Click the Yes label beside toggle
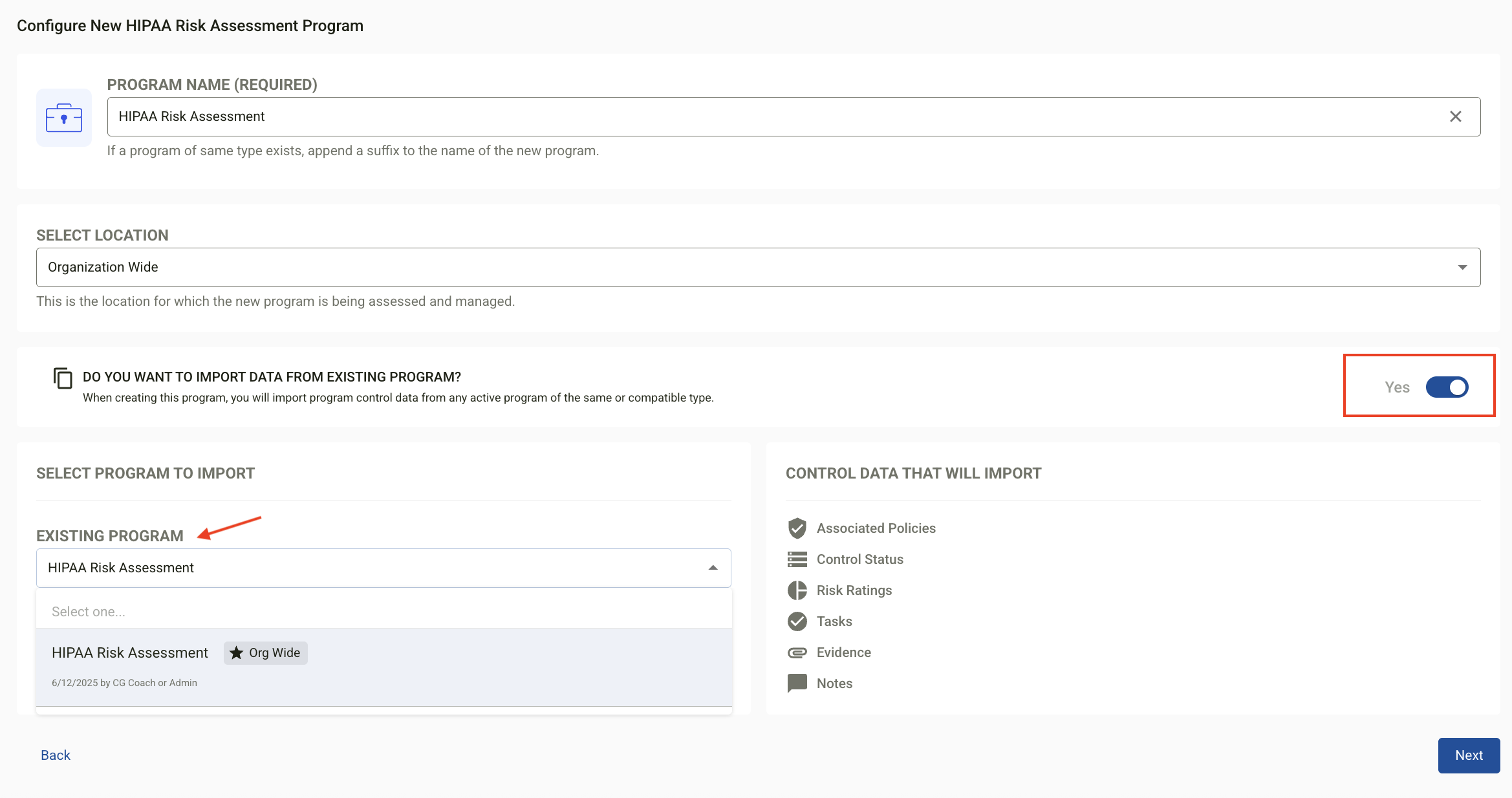The width and height of the screenshot is (1512, 798). (1397, 387)
